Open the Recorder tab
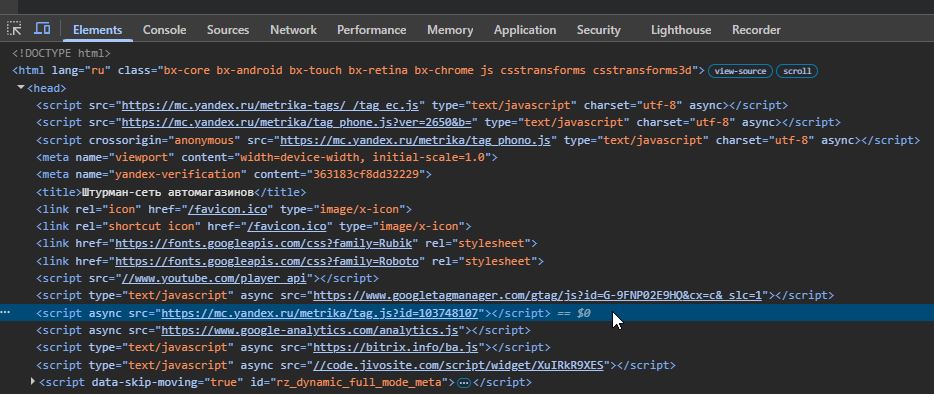Screen dimensions: 934x394 (x=756, y=30)
